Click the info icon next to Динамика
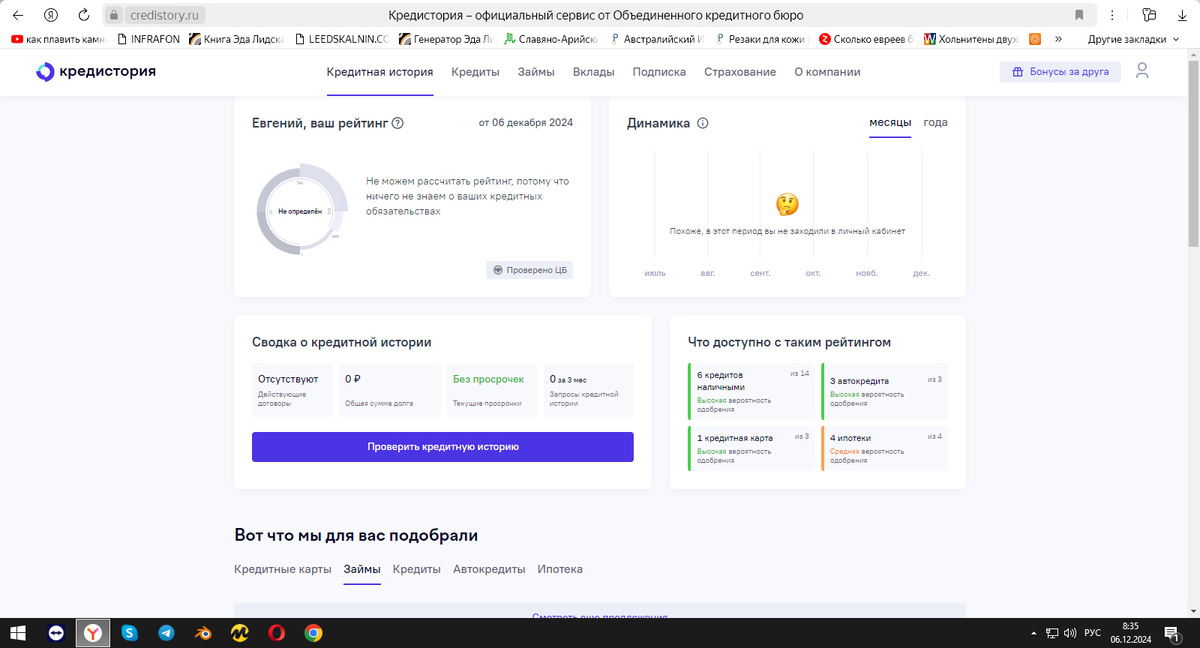Viewport: 1200px width, 648px height. 702,123
